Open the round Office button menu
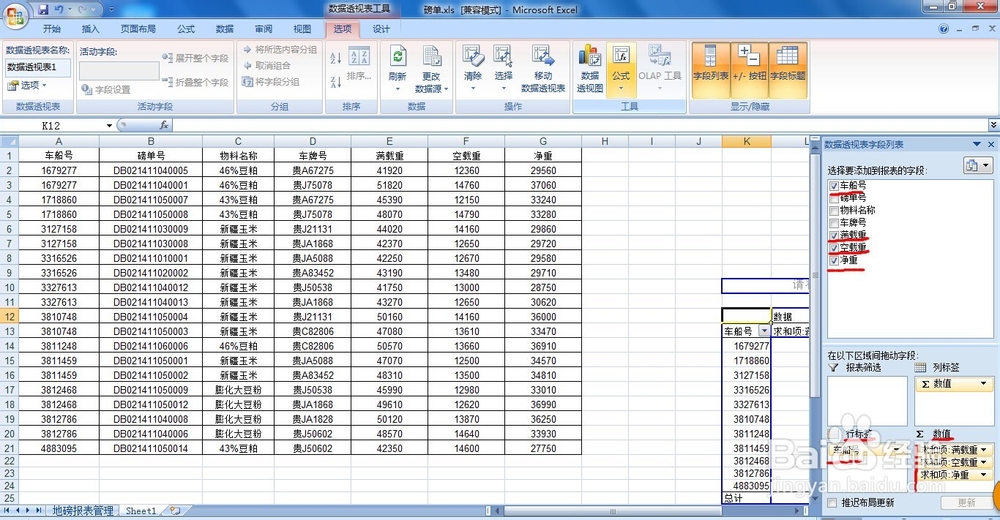 [x=15, y=15]
